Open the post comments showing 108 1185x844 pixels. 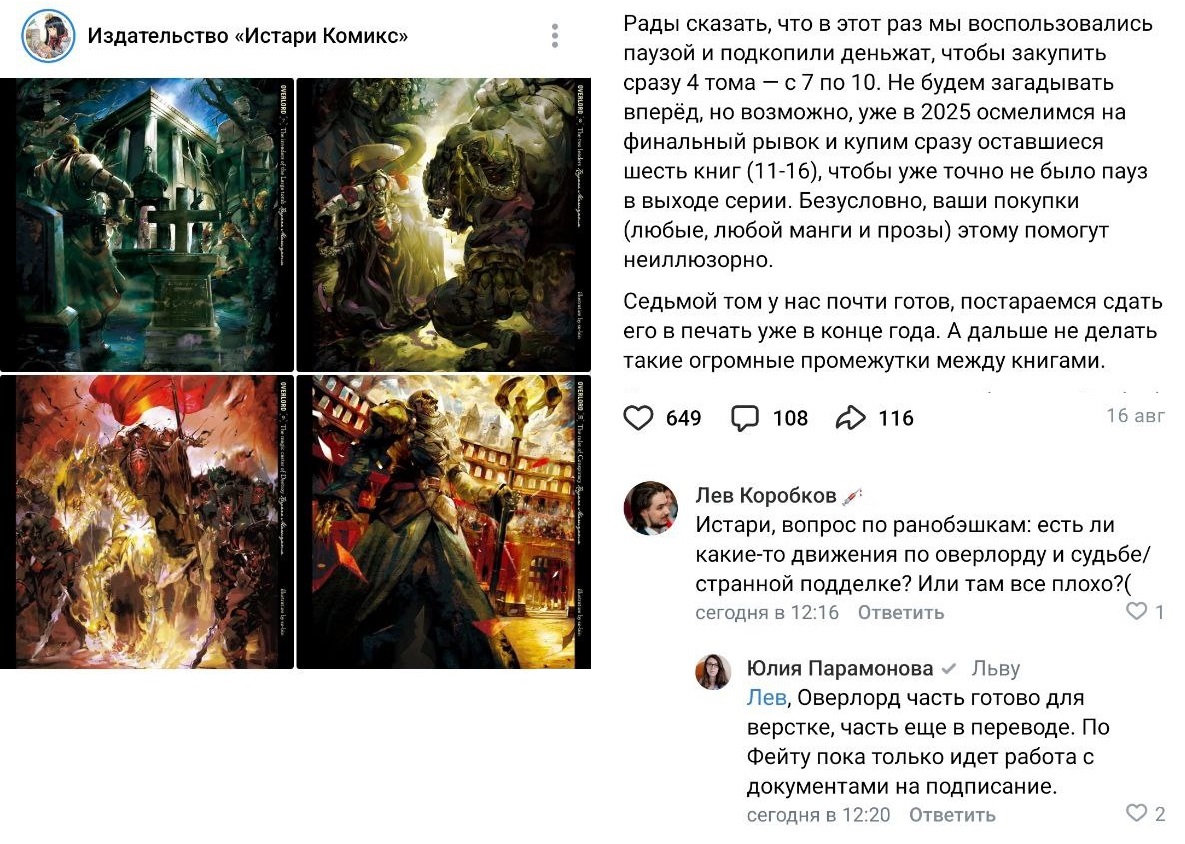744,418
